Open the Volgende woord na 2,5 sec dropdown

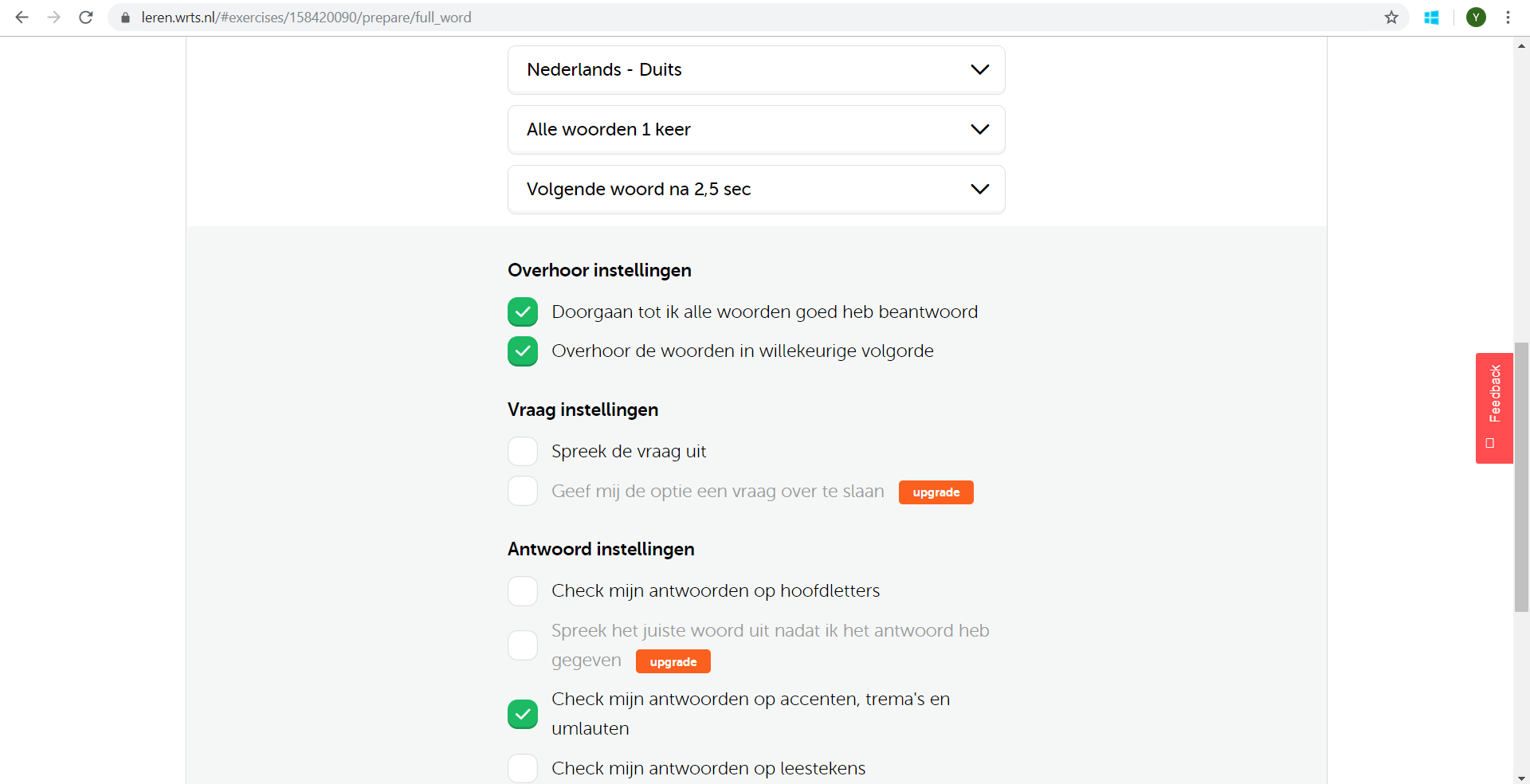(756, 190)
